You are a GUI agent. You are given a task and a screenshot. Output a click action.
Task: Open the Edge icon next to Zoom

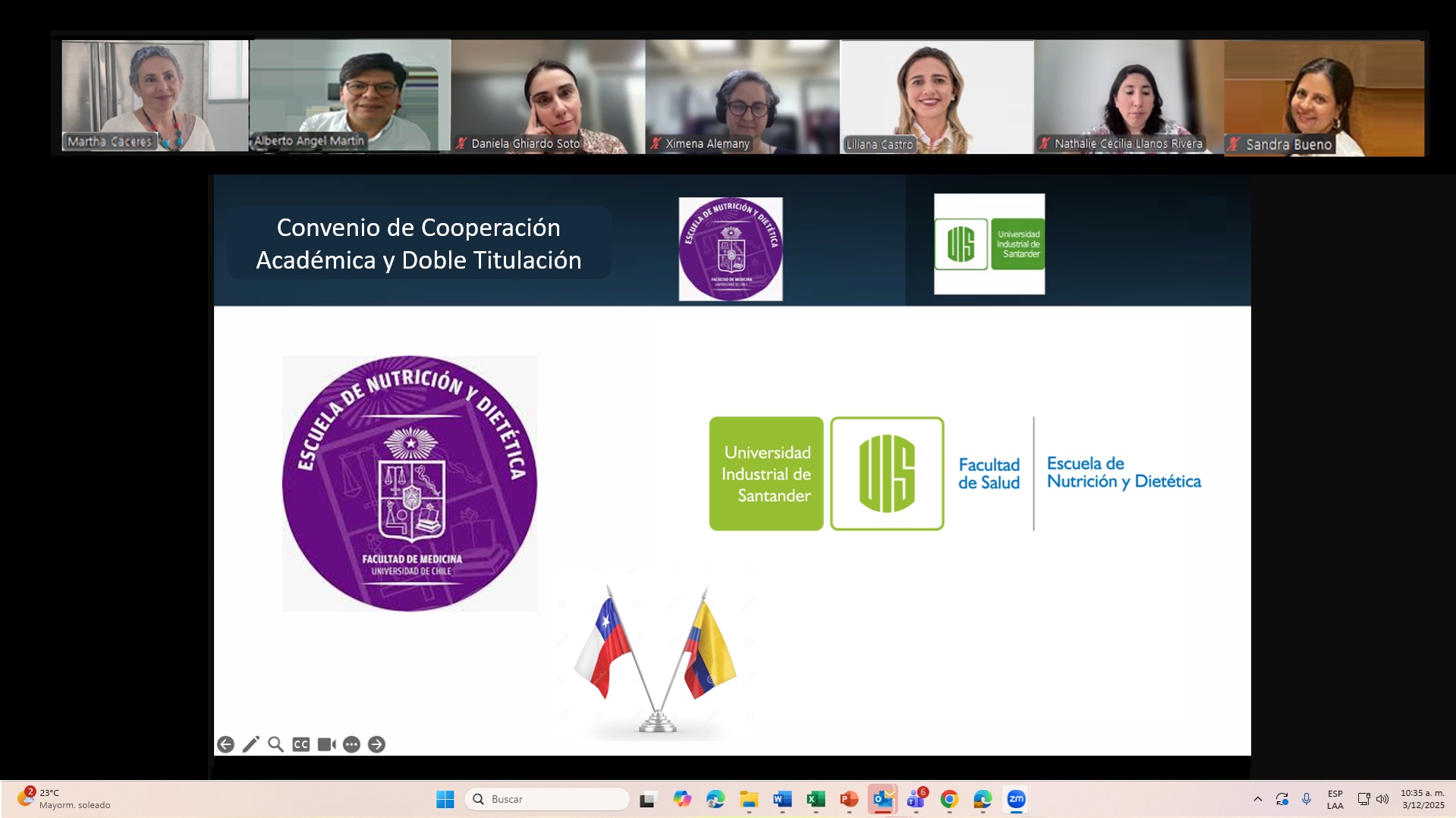(x=983, y=799)
